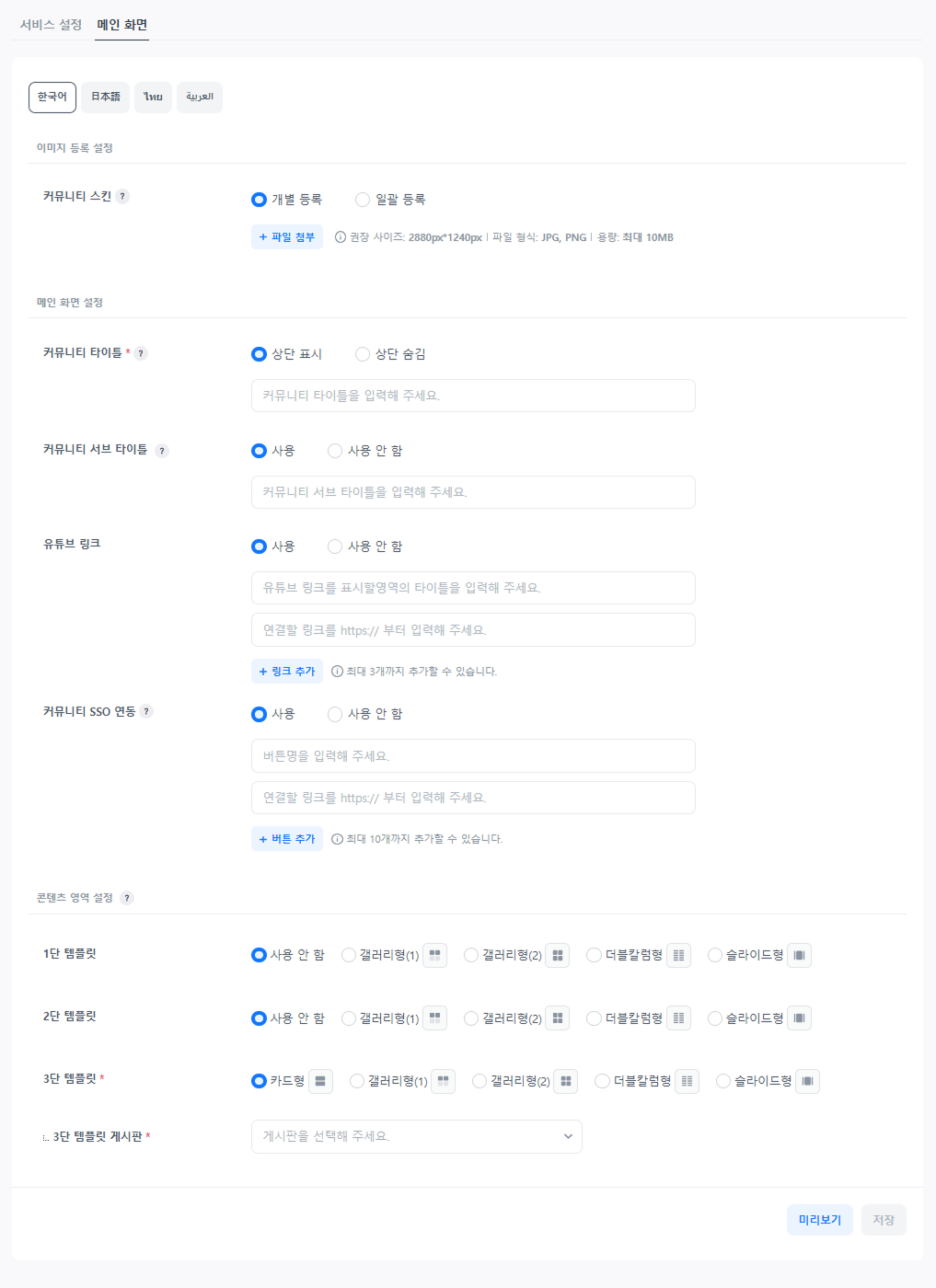Click 파일 첨부 button
The height and width of the screenshot is (1288, 936).
pos(287,237)
